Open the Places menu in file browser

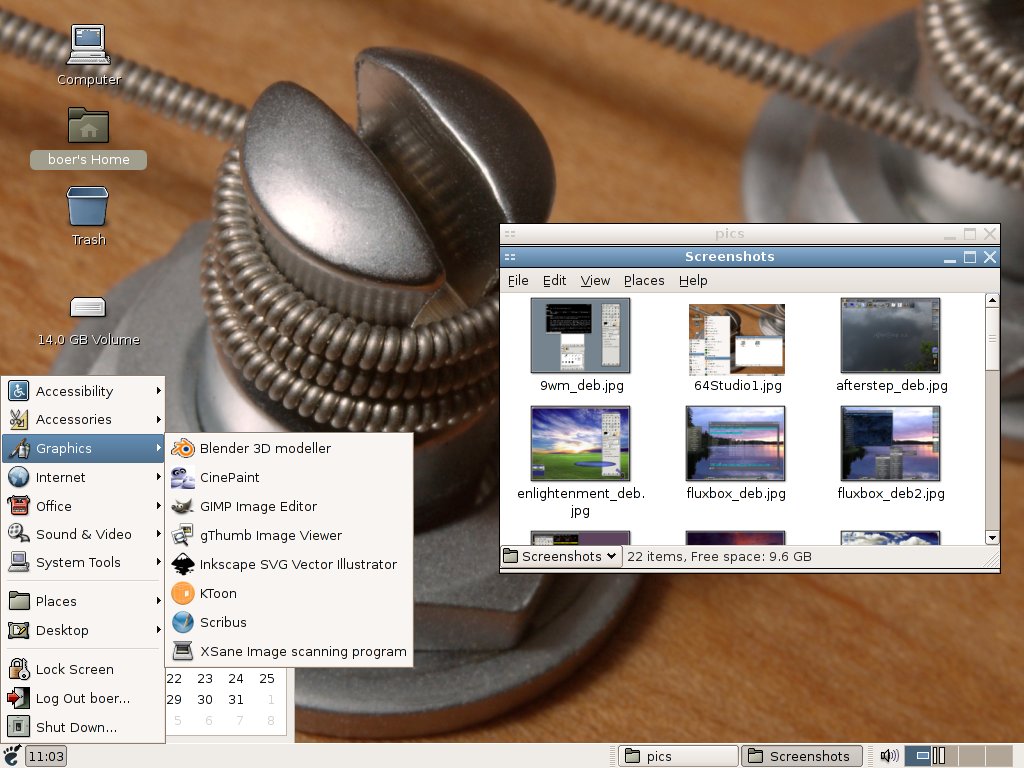644,281
